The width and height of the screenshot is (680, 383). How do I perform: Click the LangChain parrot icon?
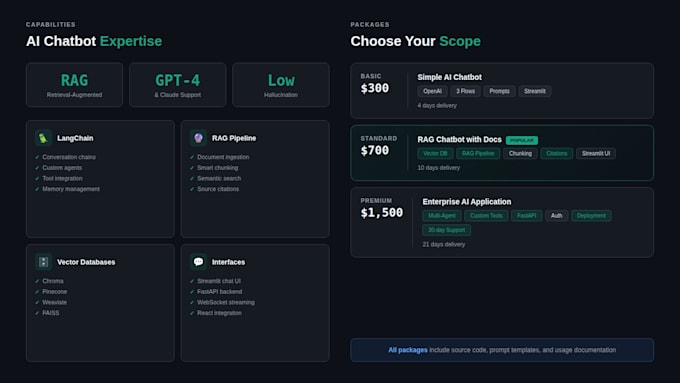[43, 138]
